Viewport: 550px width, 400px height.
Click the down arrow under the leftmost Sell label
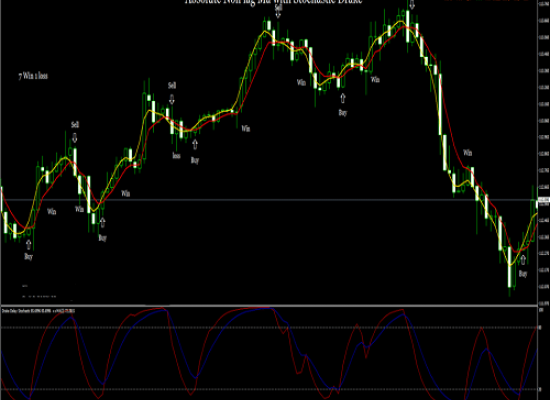[74, 137]
